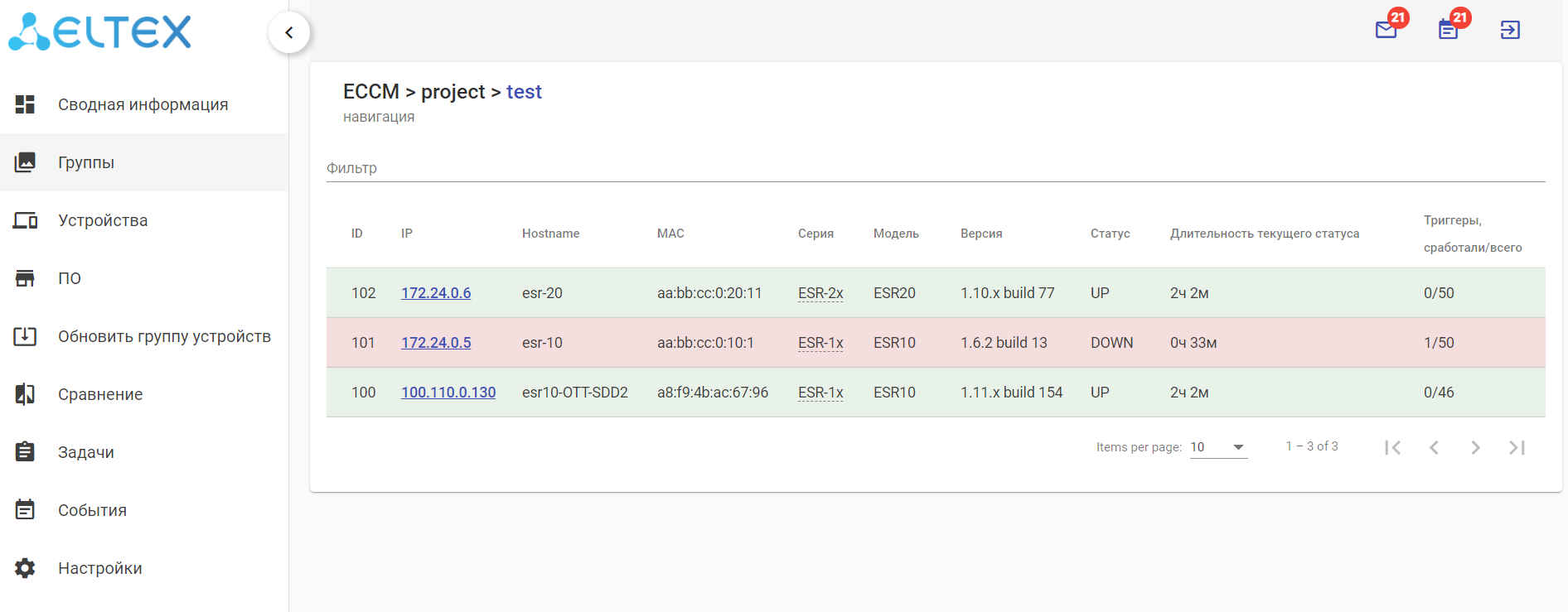Click the Сравнение compare icon
Viewport: 1568px width, 612px height.
tap(26, 394)
